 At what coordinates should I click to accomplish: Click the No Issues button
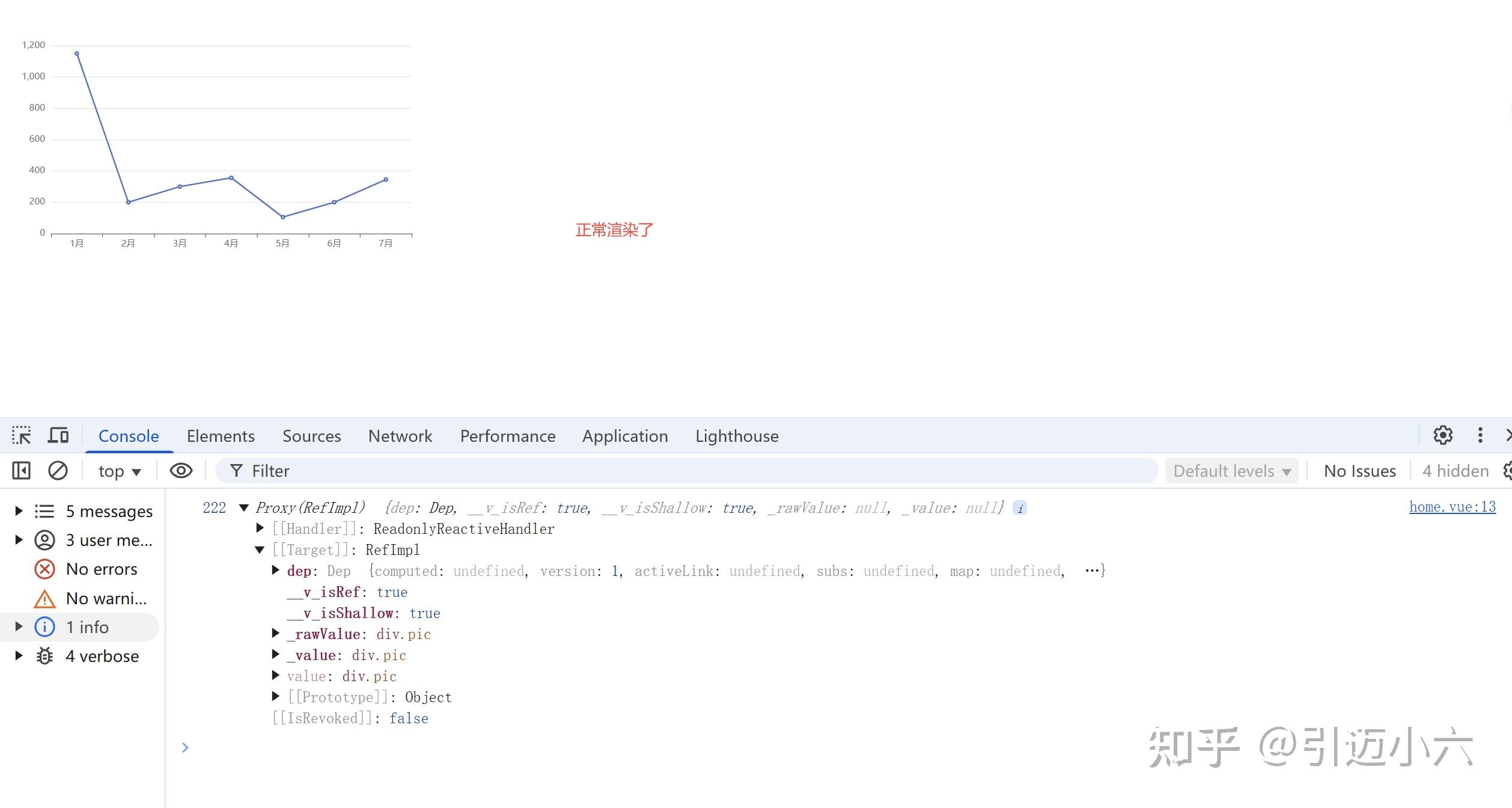pos(1359,471)
